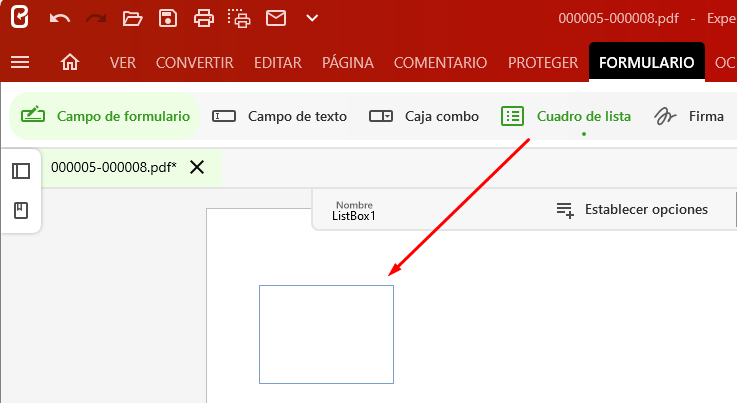The width and height of the screenshot is (737, 403).
Task: Select the Caja combo tool
Action: (x=423, y=116)
